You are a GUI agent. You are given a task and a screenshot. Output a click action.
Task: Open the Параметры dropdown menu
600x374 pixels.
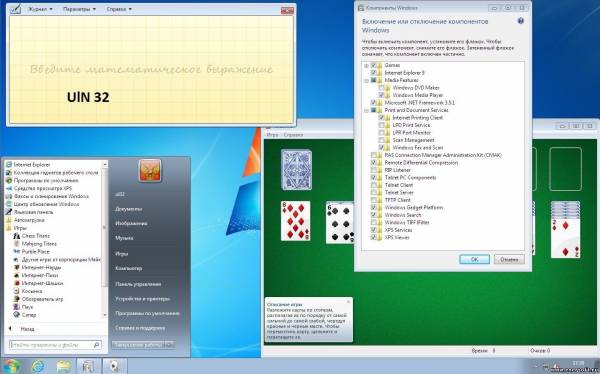click(79, 9)
